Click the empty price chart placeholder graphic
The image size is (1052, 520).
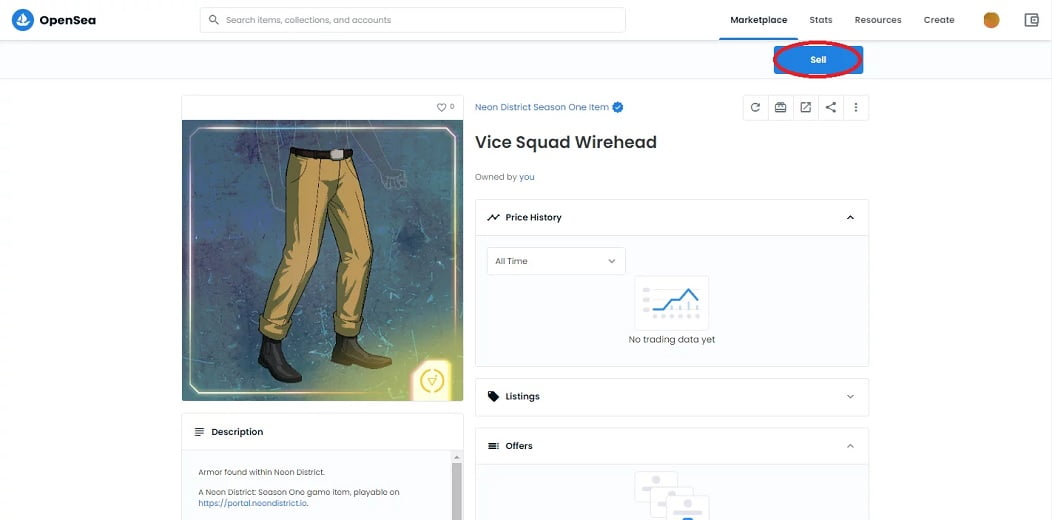(672, 303)
